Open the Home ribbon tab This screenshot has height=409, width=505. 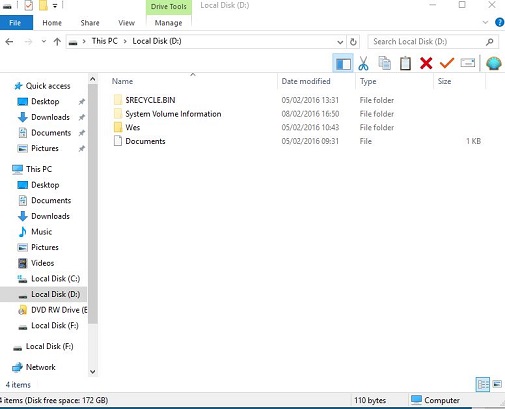52,23
